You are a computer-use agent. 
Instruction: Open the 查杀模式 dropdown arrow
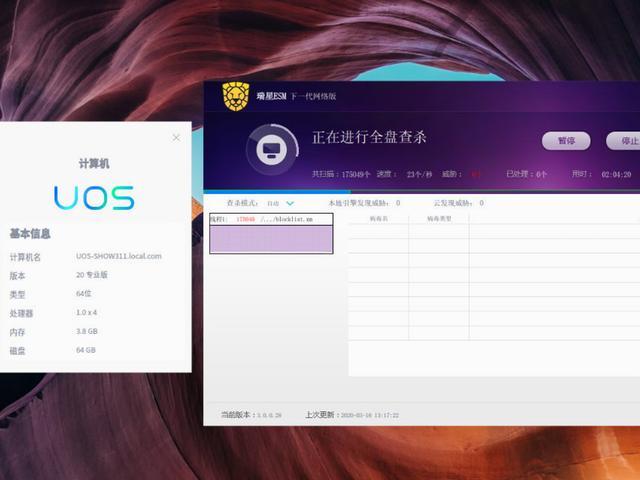click(x=290, y=203)
